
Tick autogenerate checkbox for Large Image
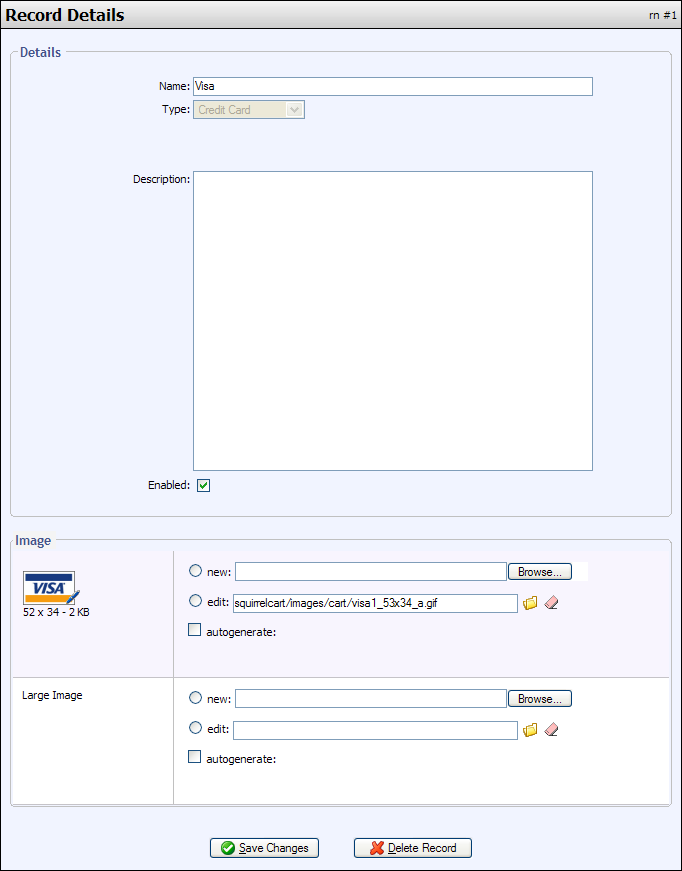click(195, 757)
